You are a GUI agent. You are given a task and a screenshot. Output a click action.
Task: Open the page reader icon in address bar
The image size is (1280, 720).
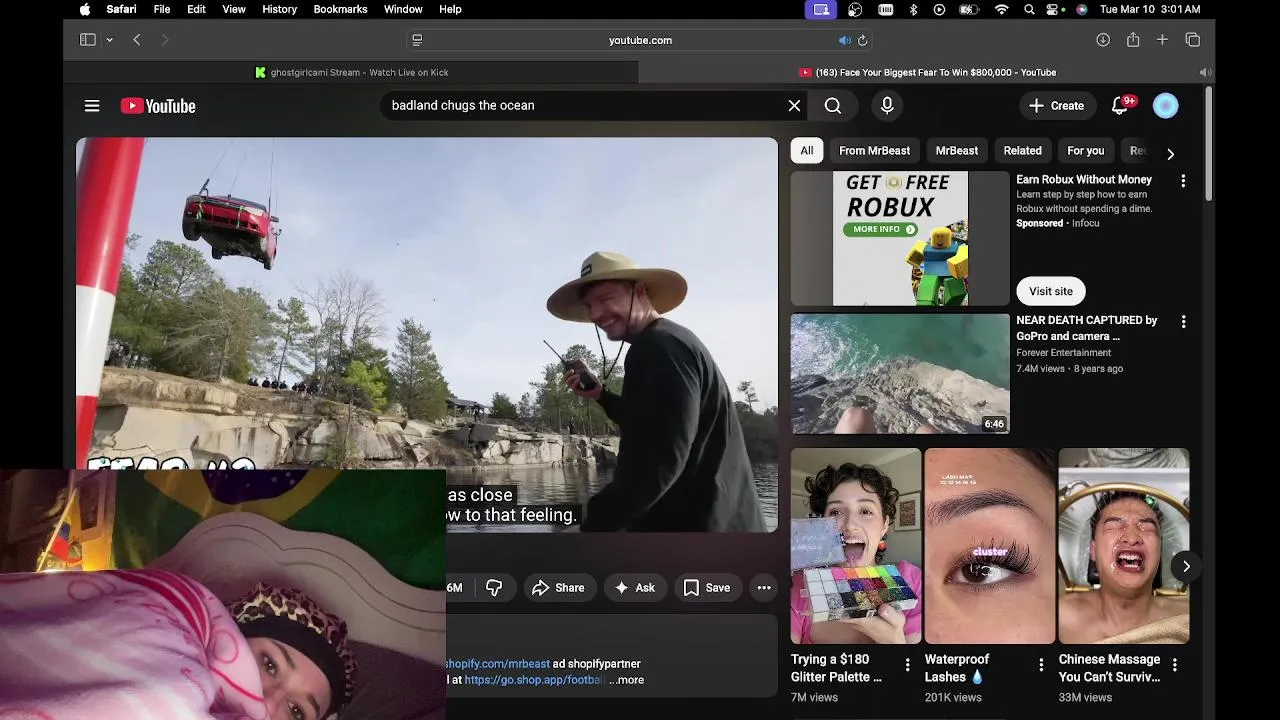pos(417,40)
